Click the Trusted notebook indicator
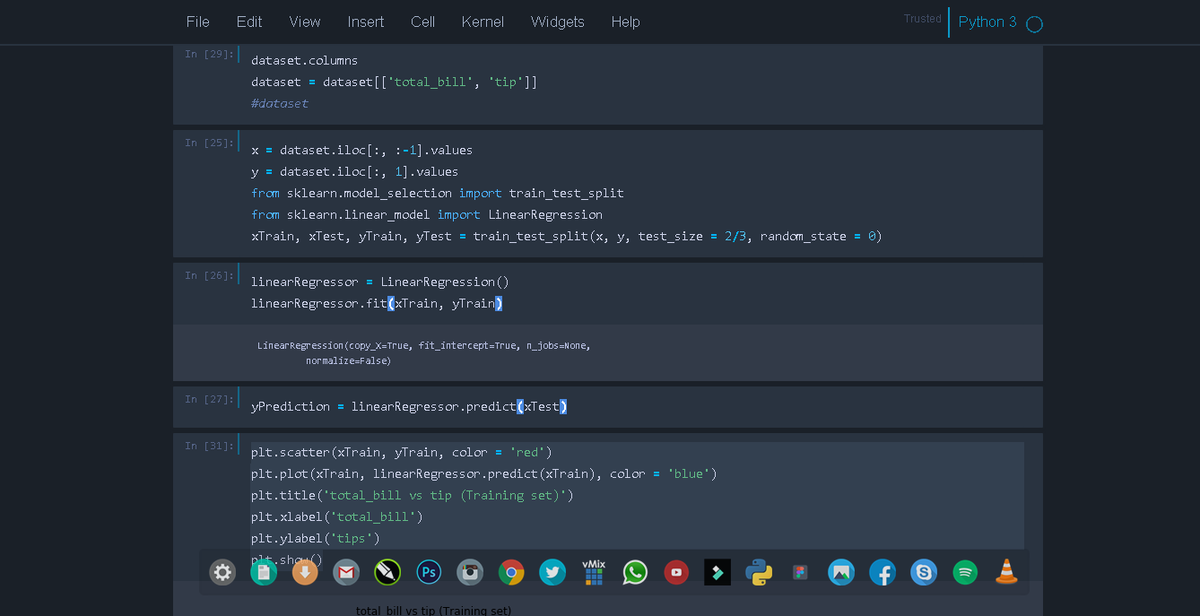 (922, 19)
